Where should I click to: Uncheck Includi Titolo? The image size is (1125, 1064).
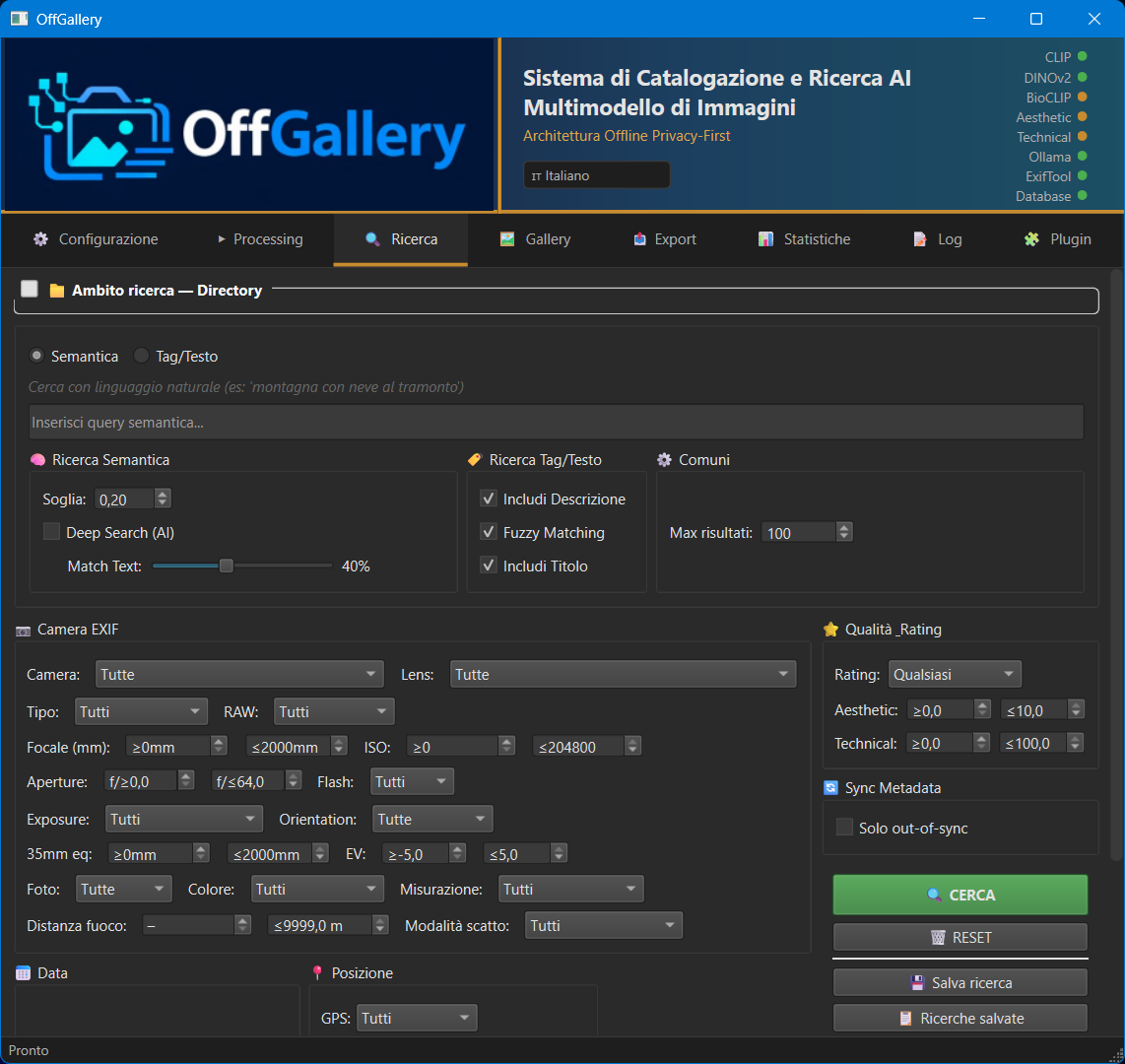(x=489, y=565)
